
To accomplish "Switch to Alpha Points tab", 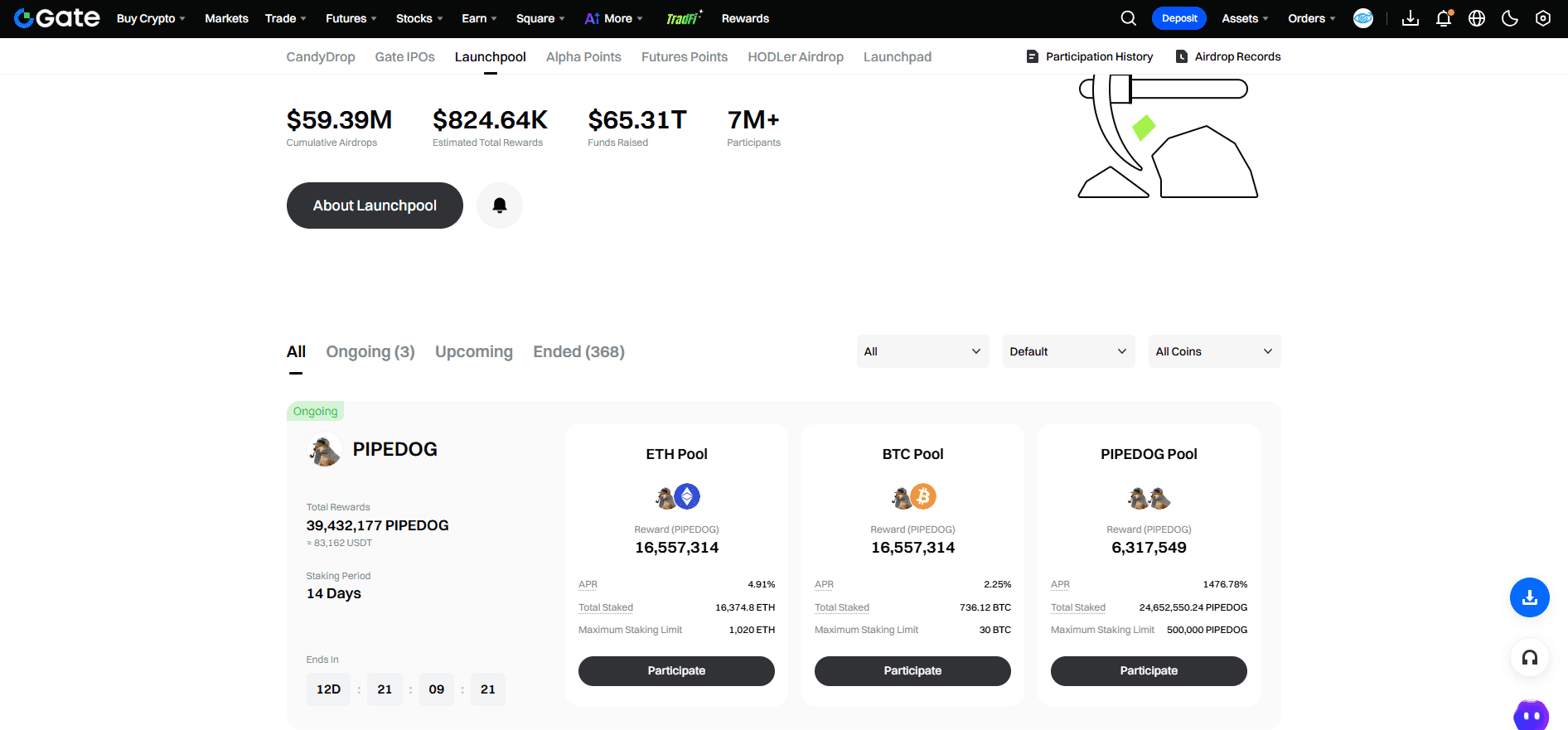I will (x=583, y=56).
